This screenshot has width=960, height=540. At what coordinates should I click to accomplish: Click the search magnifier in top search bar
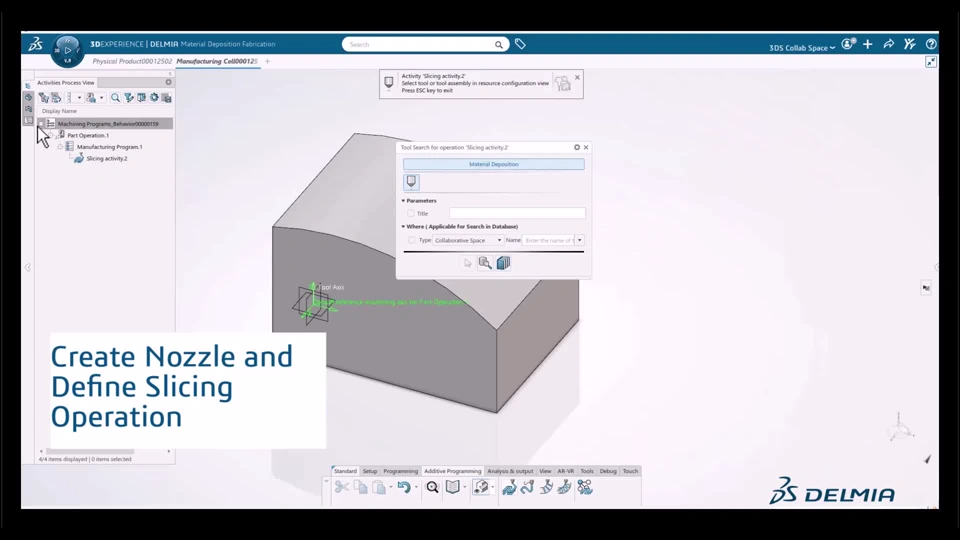(x=498, y=45)
